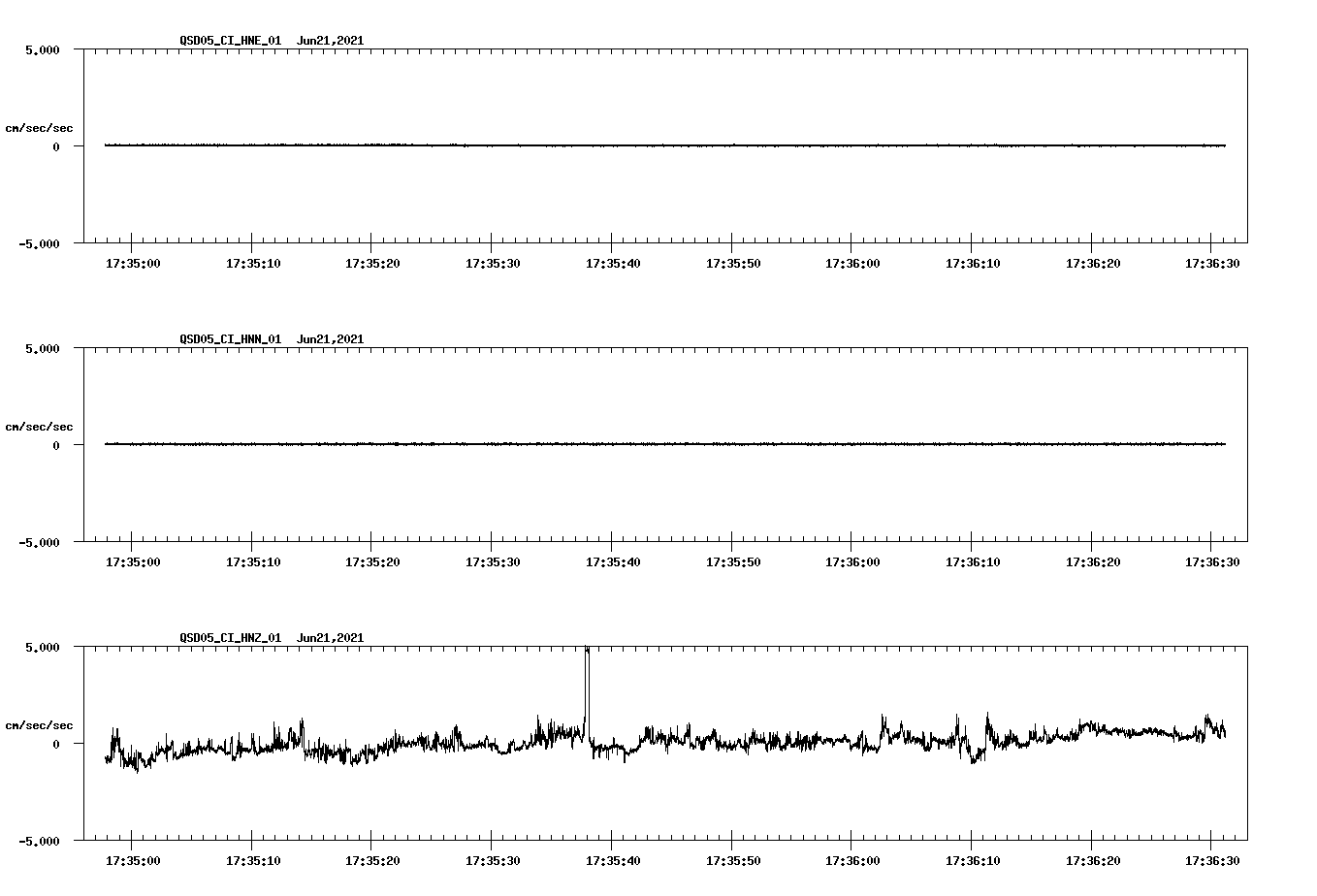Click the cm/sec/sec unit label of the HNZ plot
This screenshot has height=896, width=1317.
(39, 725)
